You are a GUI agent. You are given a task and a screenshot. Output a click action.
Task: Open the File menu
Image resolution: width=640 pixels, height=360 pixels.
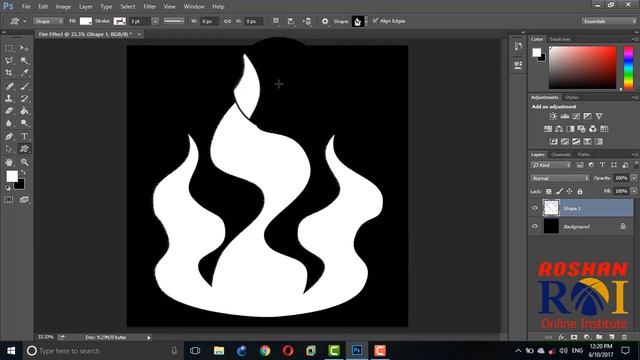[x=26, y=7]
